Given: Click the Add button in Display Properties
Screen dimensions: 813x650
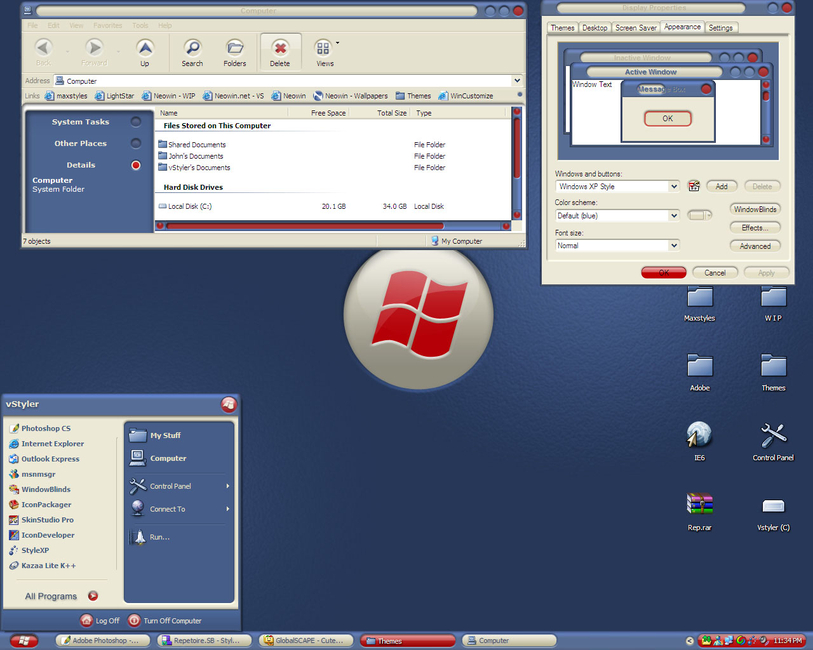Looking at the screenshot, I should (721, 186).
